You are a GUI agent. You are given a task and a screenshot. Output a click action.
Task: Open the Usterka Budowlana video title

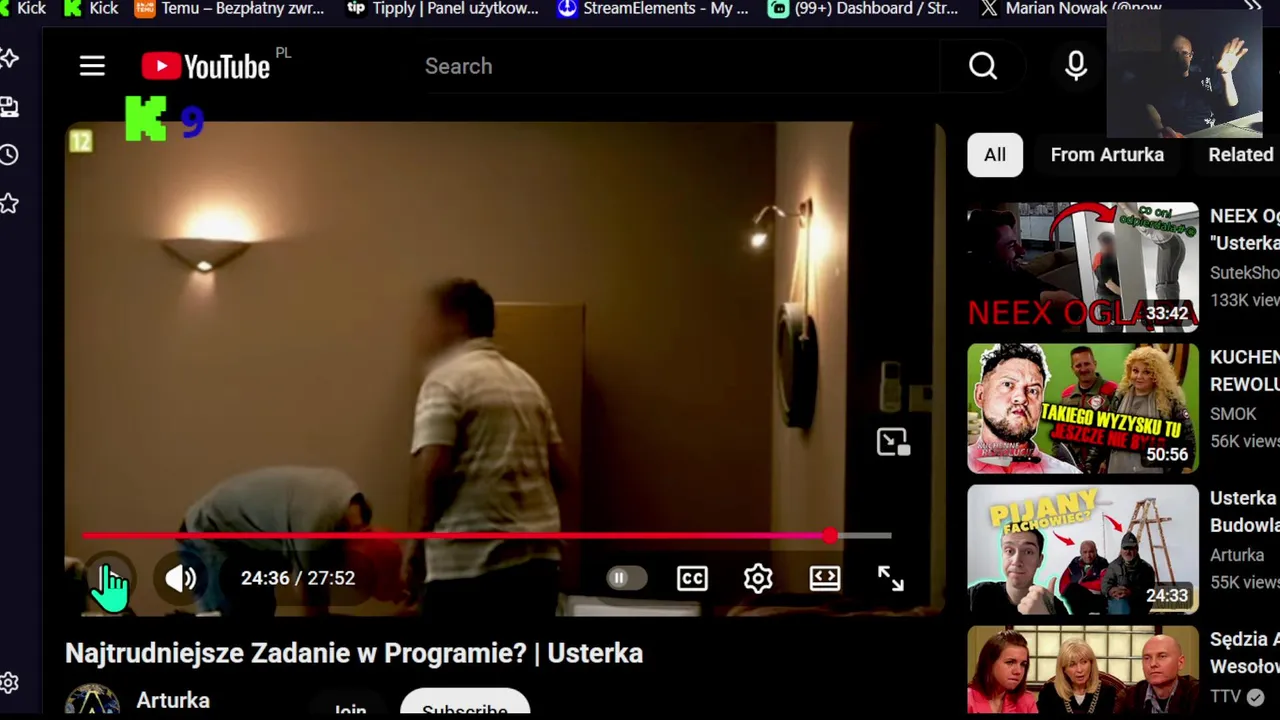(1244, 511)
